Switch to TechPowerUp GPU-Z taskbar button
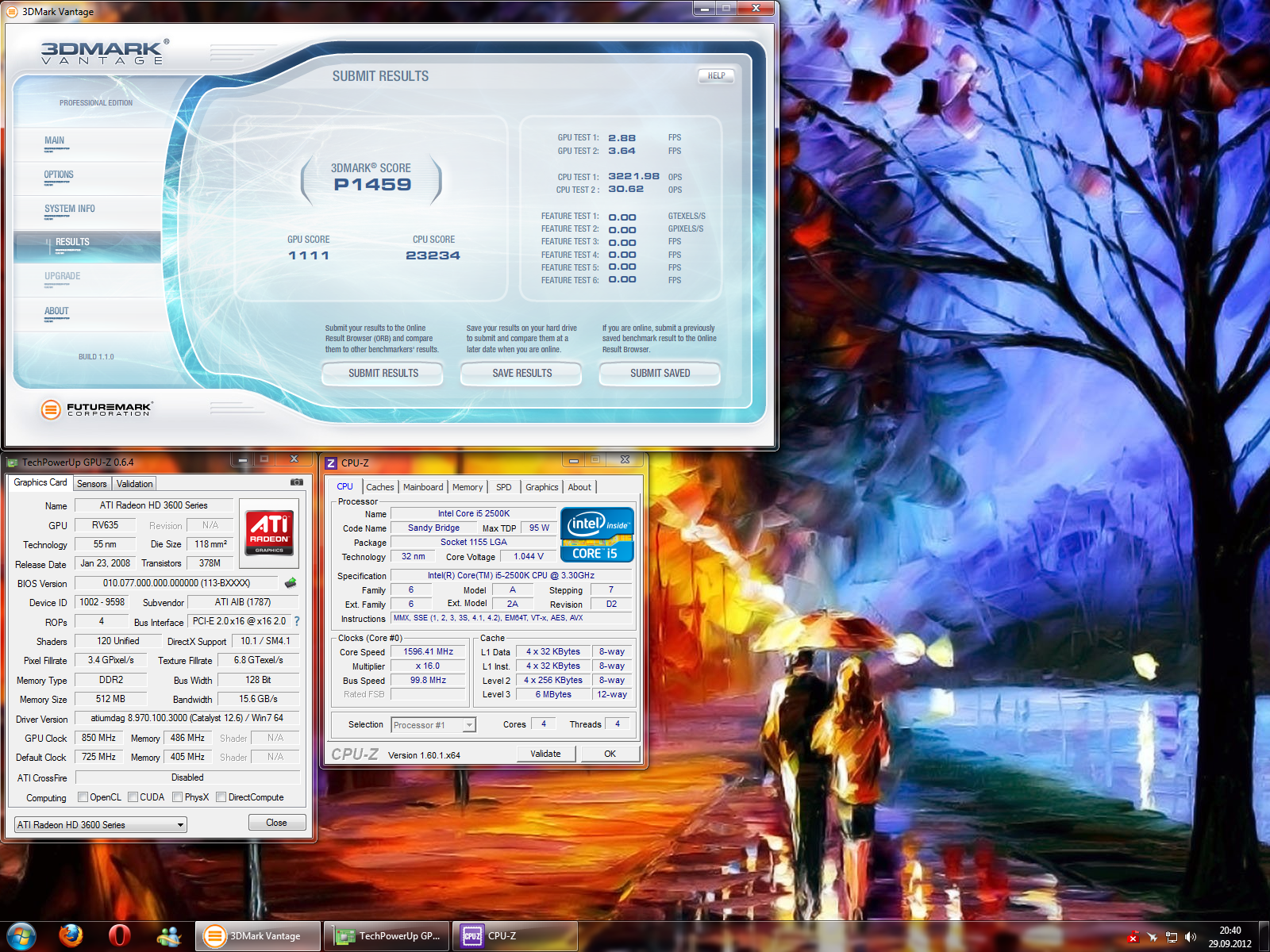The image size is (1270, 952). pos(387,936)
